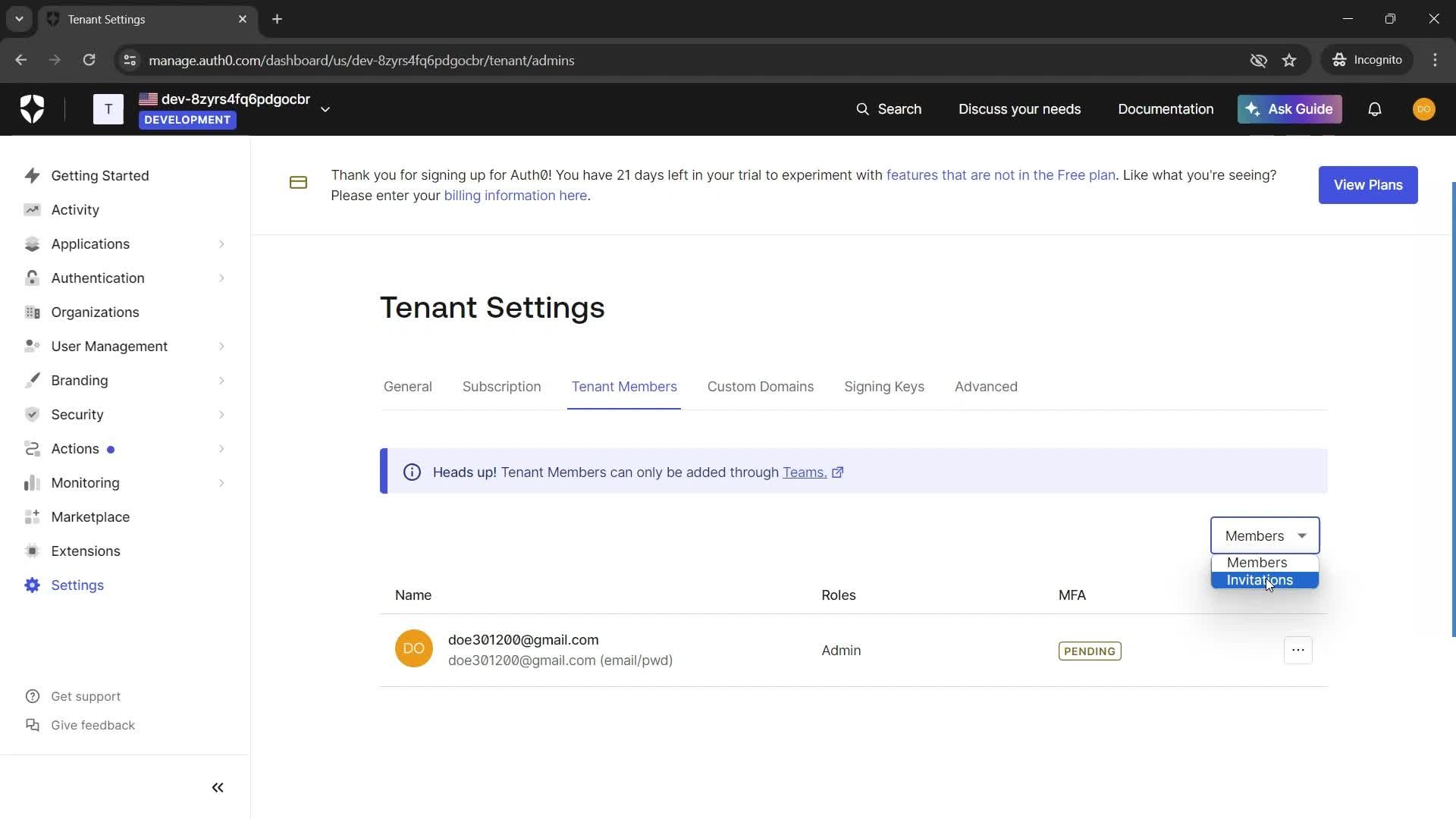The image size is (1456, 819).
Task: Click the Getting Started lightning icon
Action: click(x=32, y=176)
